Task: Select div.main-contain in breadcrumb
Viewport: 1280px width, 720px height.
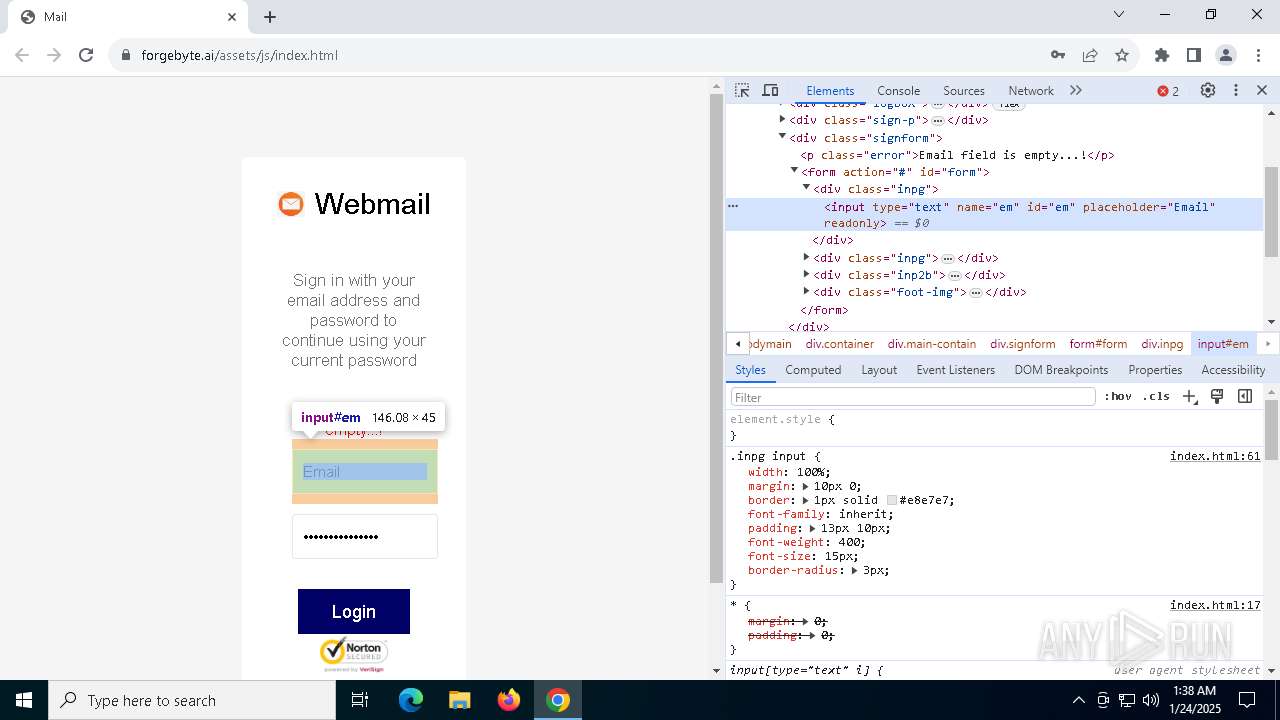Action: point(931,344)
